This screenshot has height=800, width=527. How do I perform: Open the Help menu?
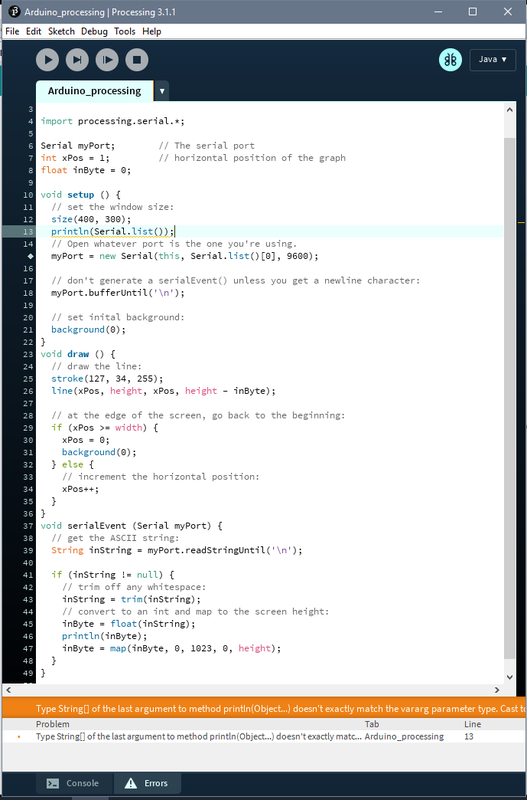pos(152,31)
